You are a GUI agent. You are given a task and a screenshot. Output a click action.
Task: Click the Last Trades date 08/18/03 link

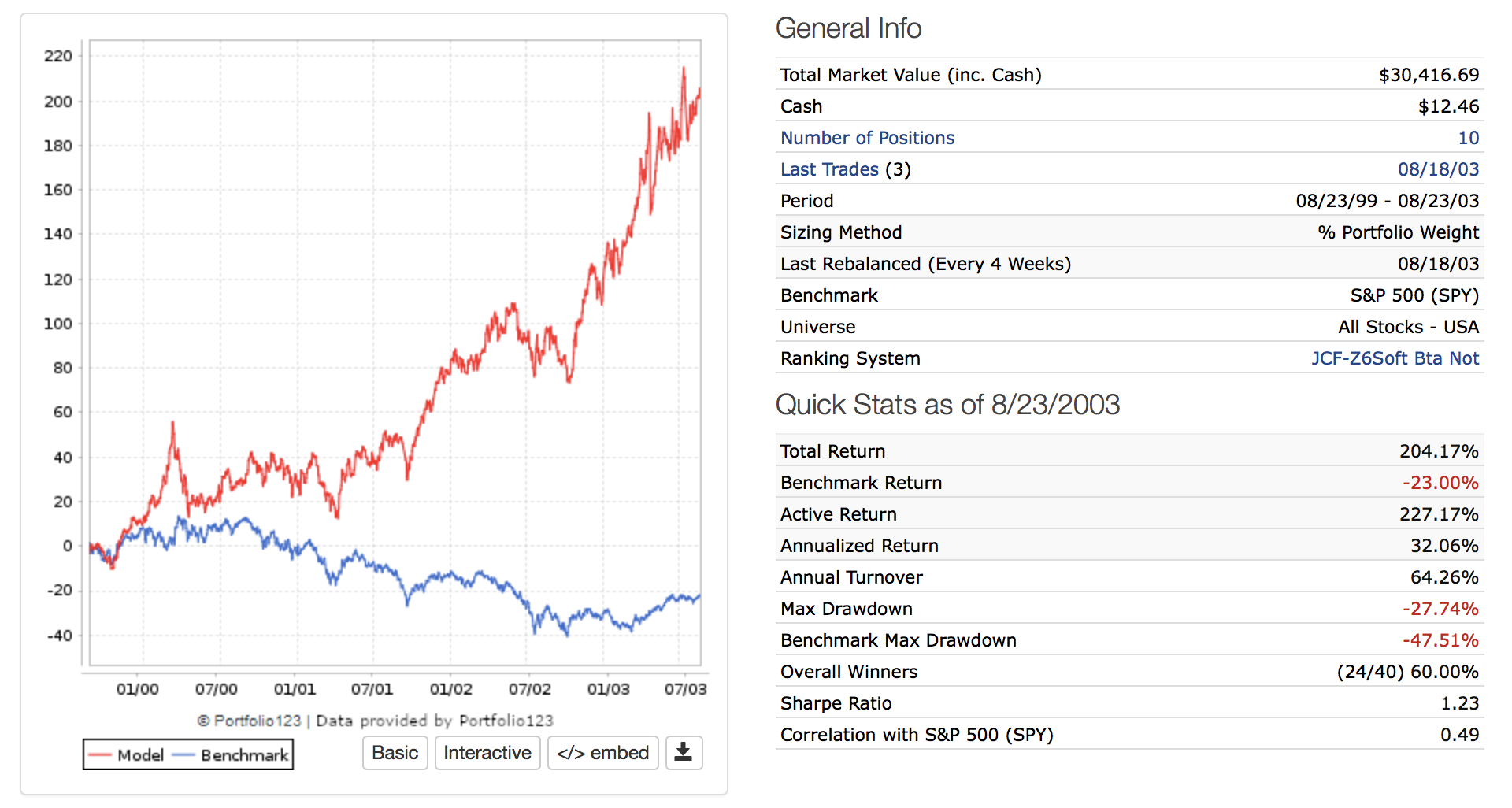[1438, 169]
